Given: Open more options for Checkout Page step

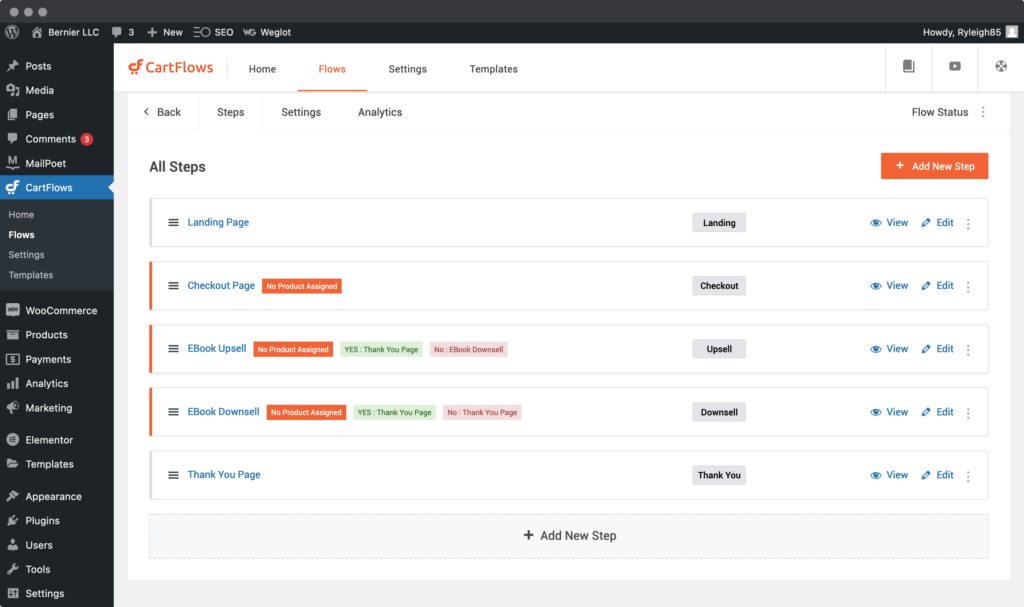Looking at the screenshot, I should coord(968,287).
